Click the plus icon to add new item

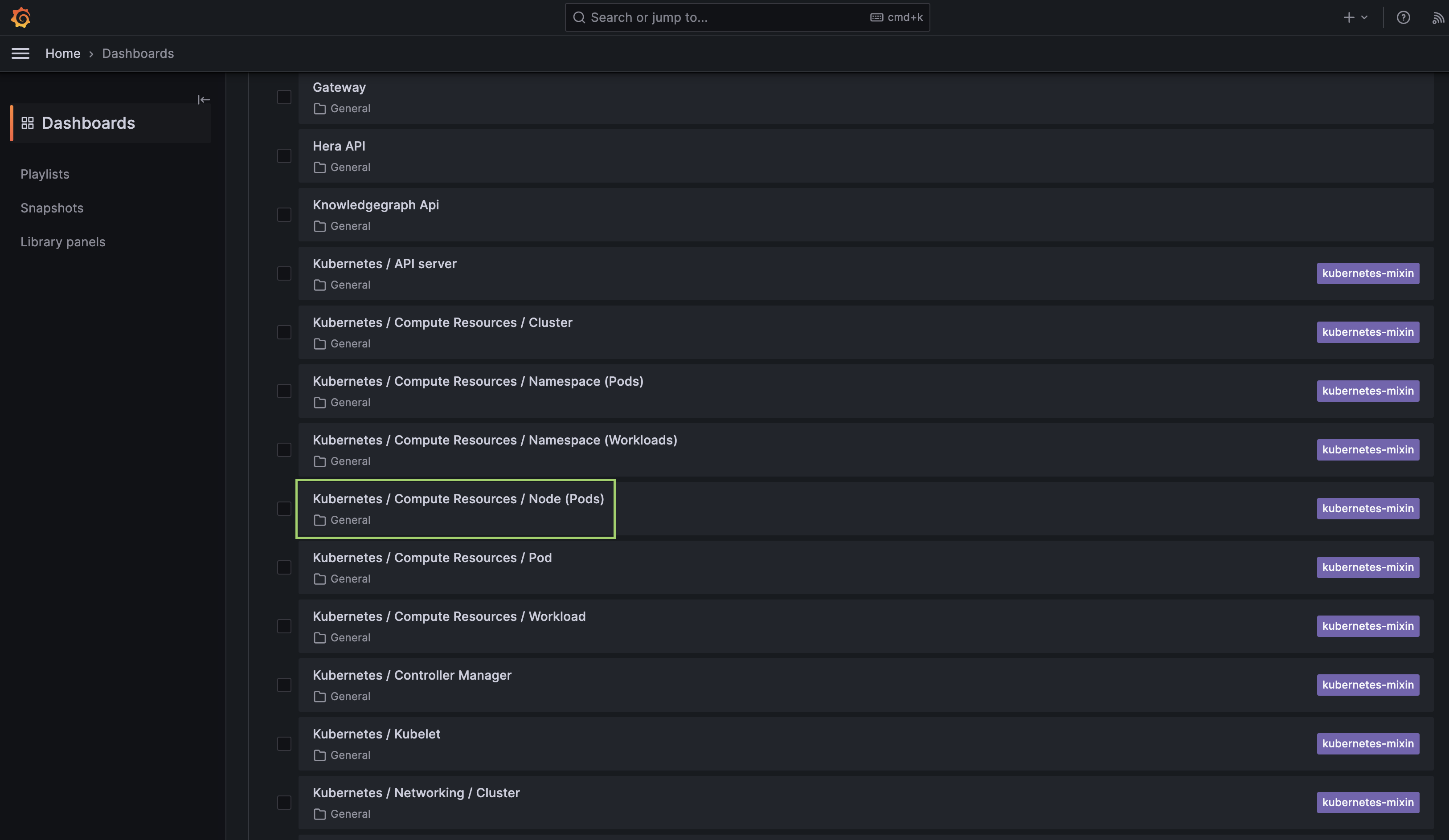pos(1348,17)
